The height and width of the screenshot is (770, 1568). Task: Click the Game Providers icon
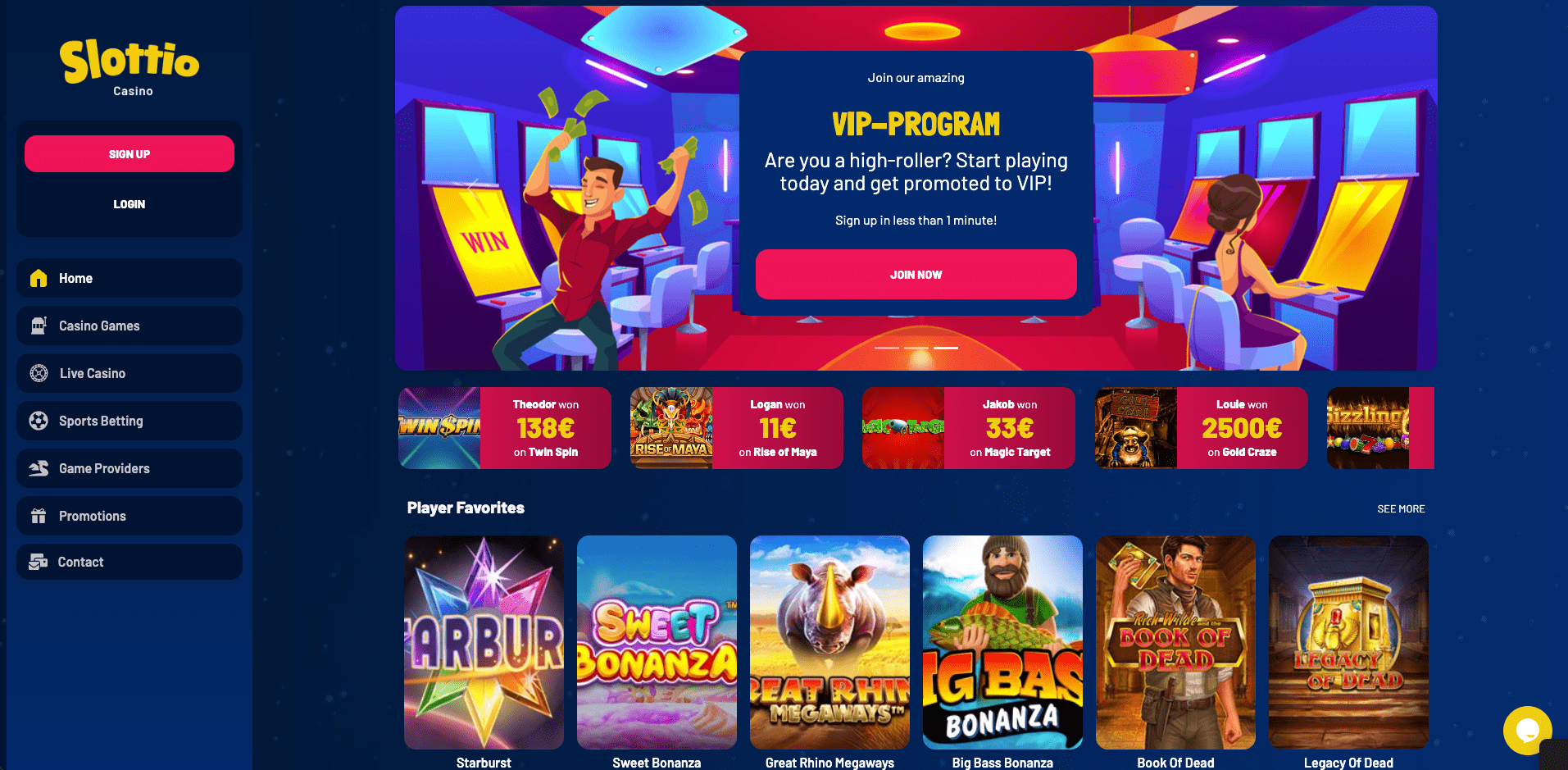point(39,468)
